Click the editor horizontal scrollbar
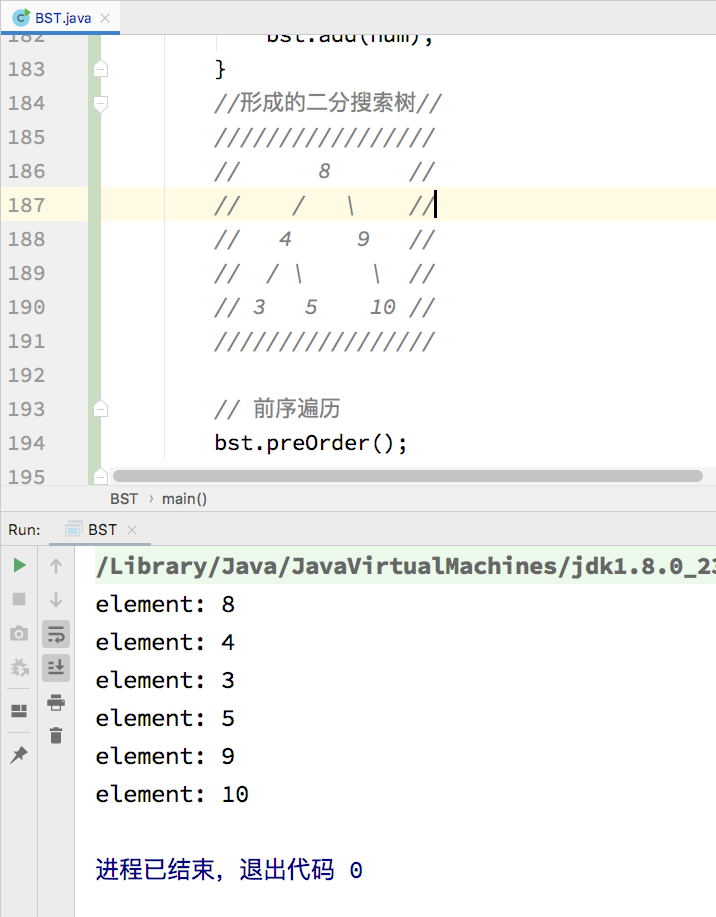 click(408, 476)
